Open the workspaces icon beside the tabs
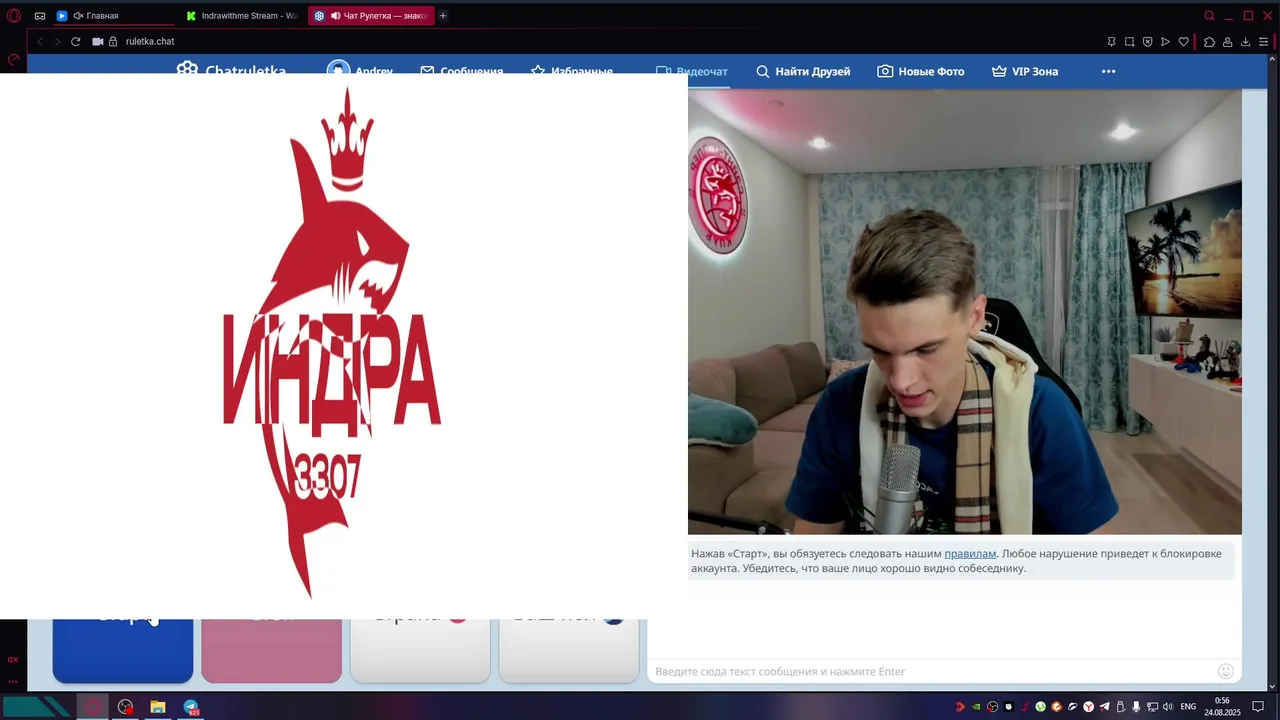This screenshot has height=720, width=1280. point(40,16)
